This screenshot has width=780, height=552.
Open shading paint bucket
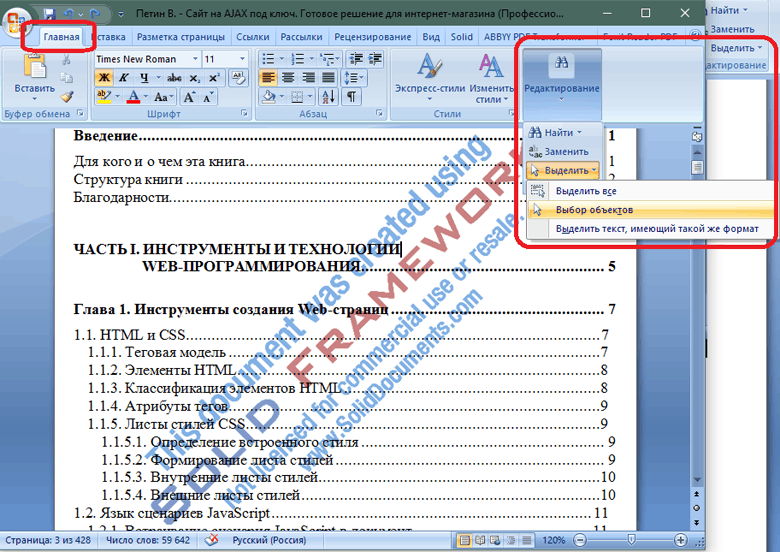click(x=269, y=96)
